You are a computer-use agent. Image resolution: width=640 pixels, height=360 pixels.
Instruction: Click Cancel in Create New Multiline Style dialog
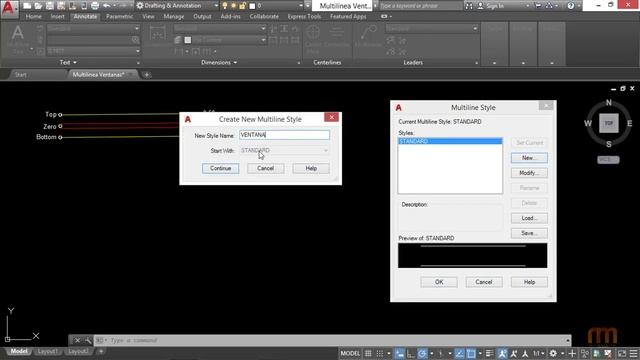pyautogui.click(x=265, y=168)
